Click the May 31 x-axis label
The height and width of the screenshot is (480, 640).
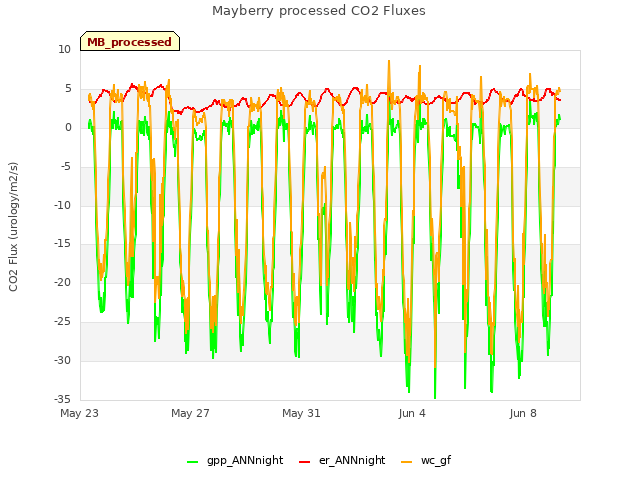(x=301, y=413)
